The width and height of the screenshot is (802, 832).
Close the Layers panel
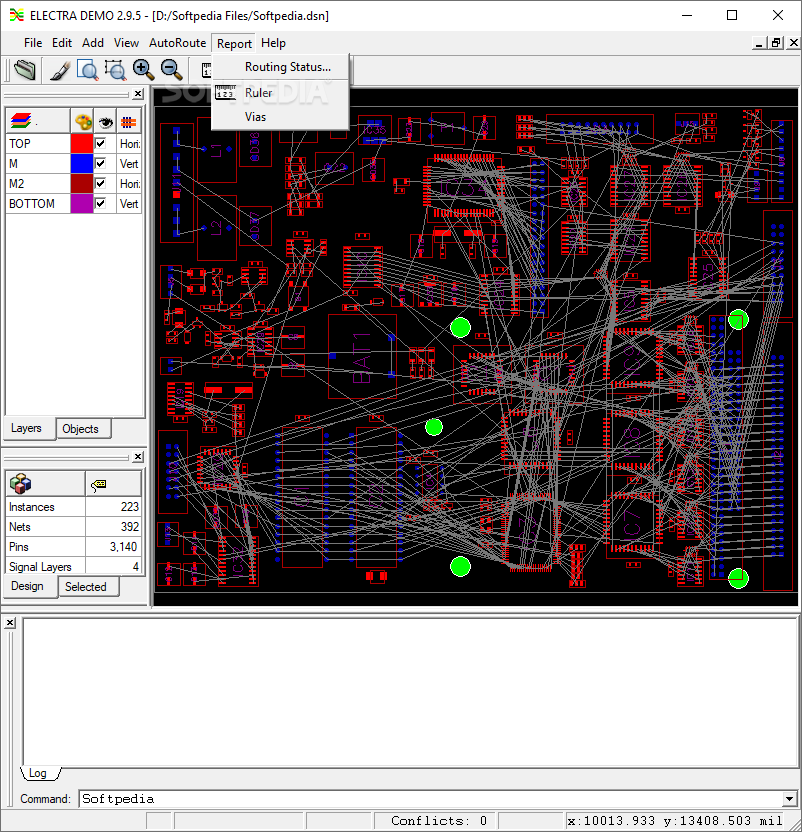[x=138, y=94]
